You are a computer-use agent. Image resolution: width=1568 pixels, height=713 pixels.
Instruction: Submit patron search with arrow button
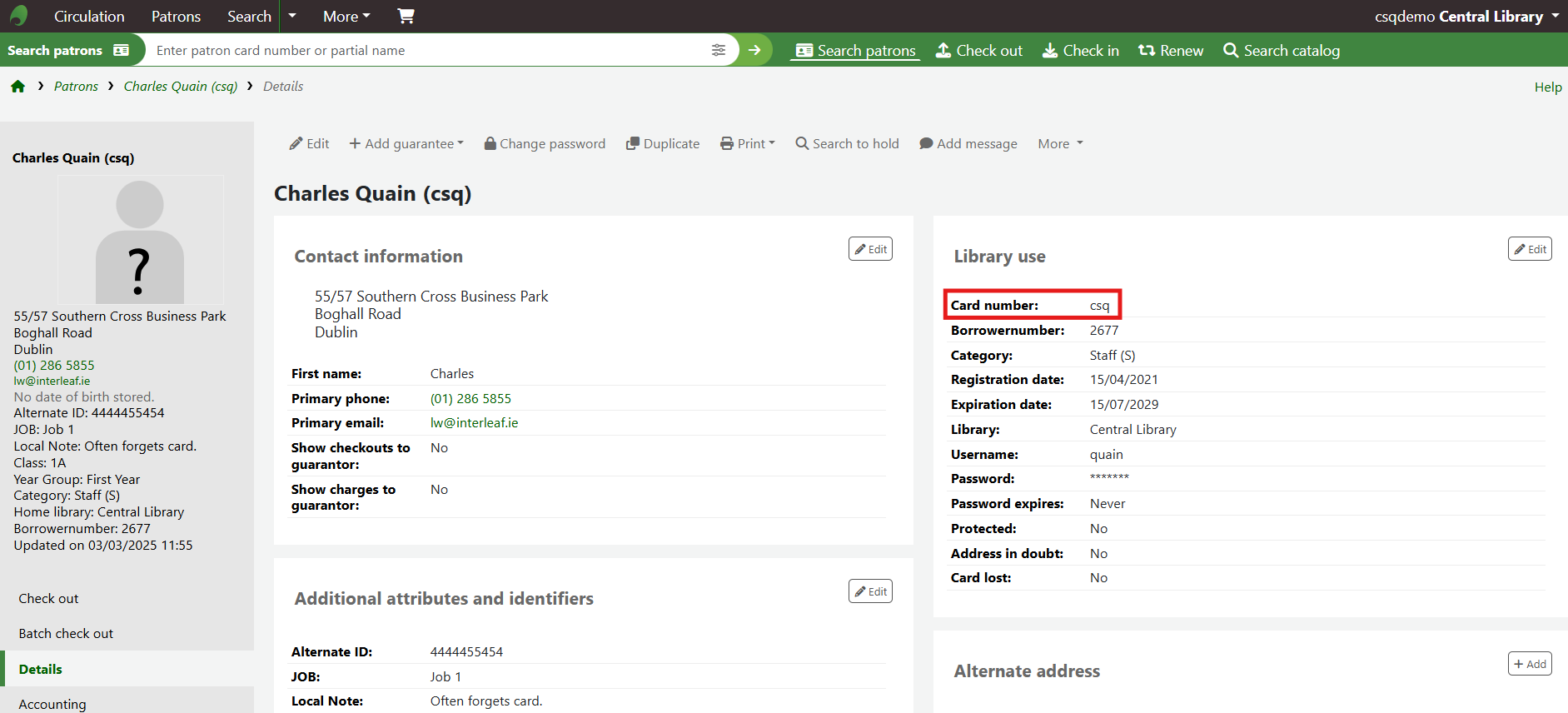754,50
